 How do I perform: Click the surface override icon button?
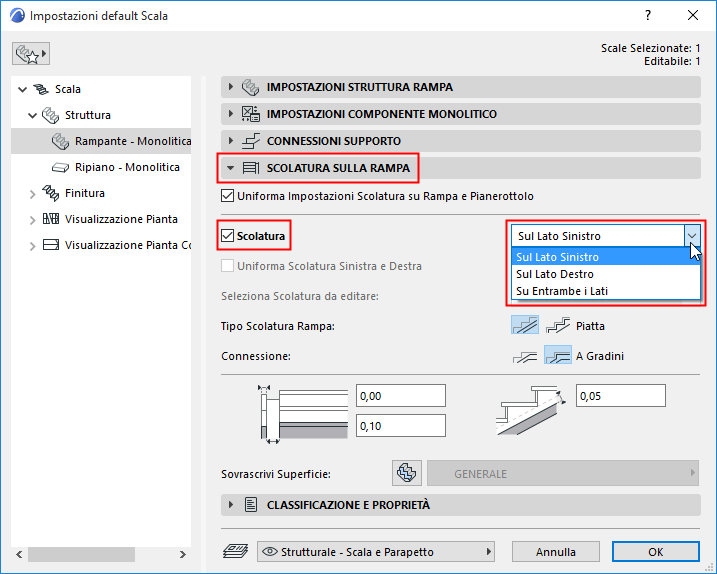tap(407, 473)
